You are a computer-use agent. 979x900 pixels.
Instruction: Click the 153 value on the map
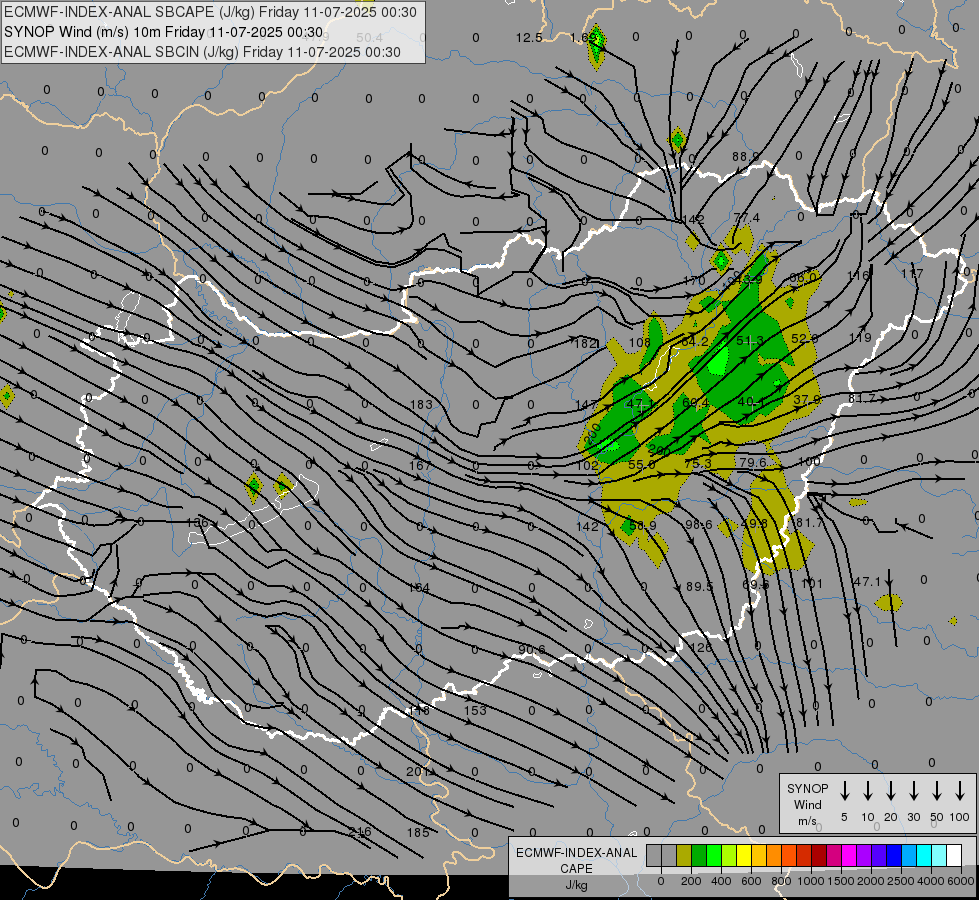475,711
